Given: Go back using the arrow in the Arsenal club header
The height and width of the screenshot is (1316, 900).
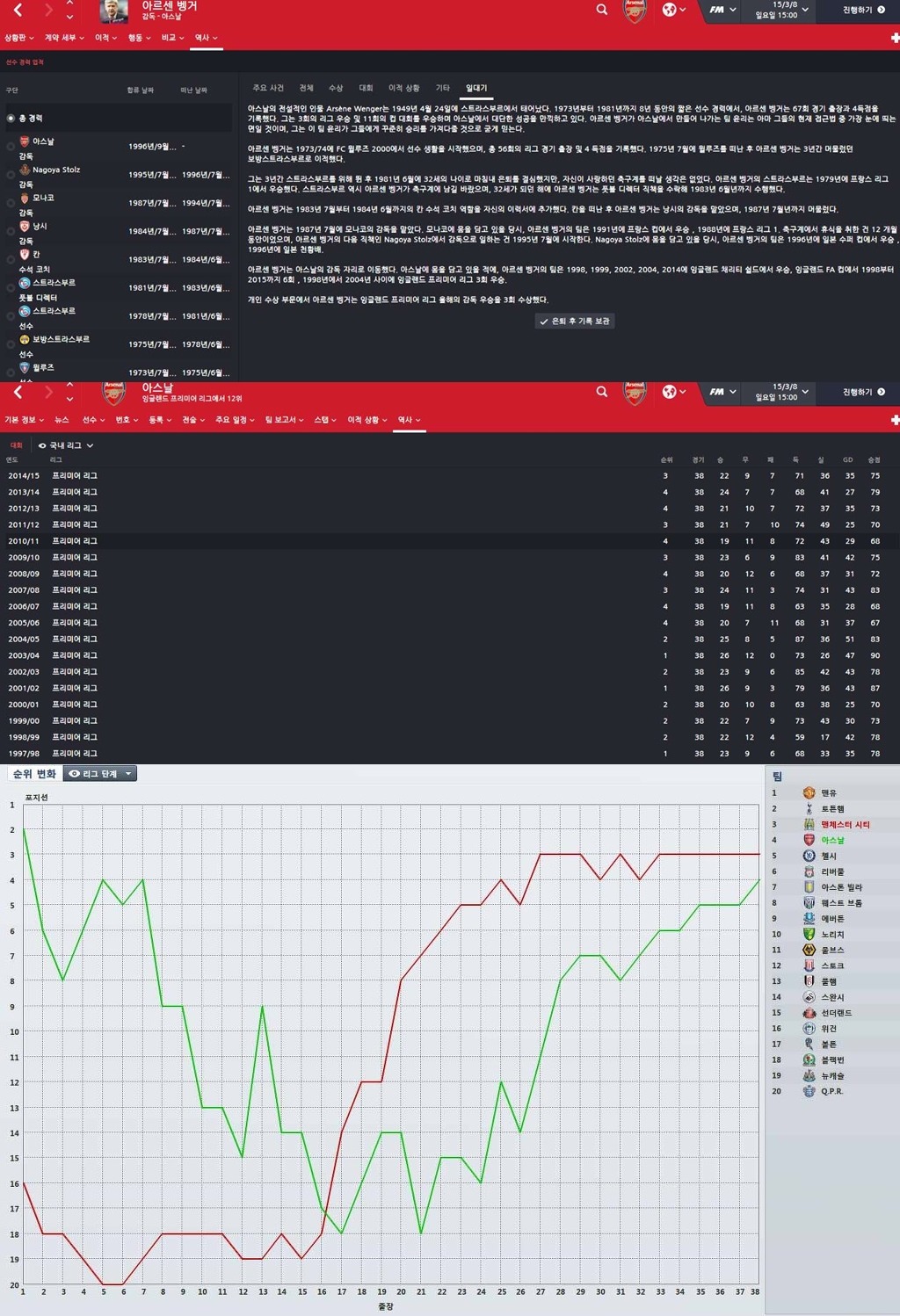Looking at the screenshot, I should point(18,392).
